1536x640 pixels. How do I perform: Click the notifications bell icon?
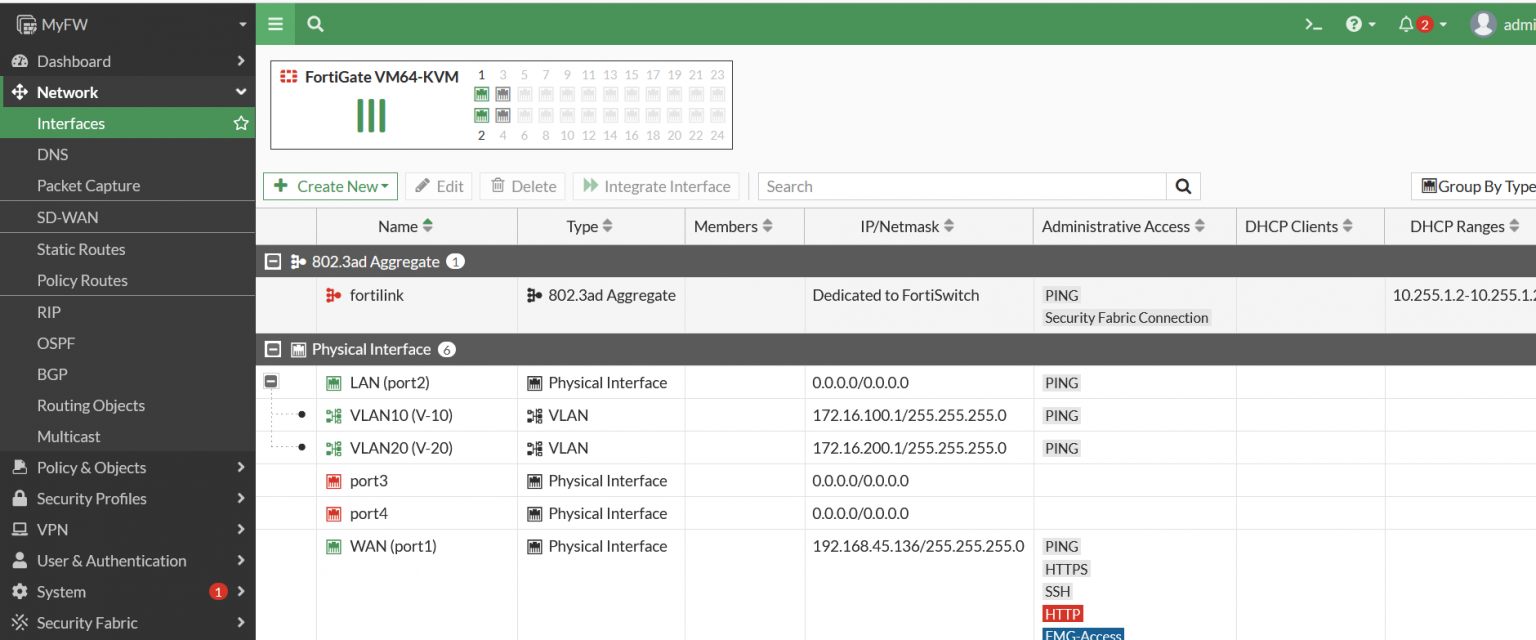[x=1408, y=23]
